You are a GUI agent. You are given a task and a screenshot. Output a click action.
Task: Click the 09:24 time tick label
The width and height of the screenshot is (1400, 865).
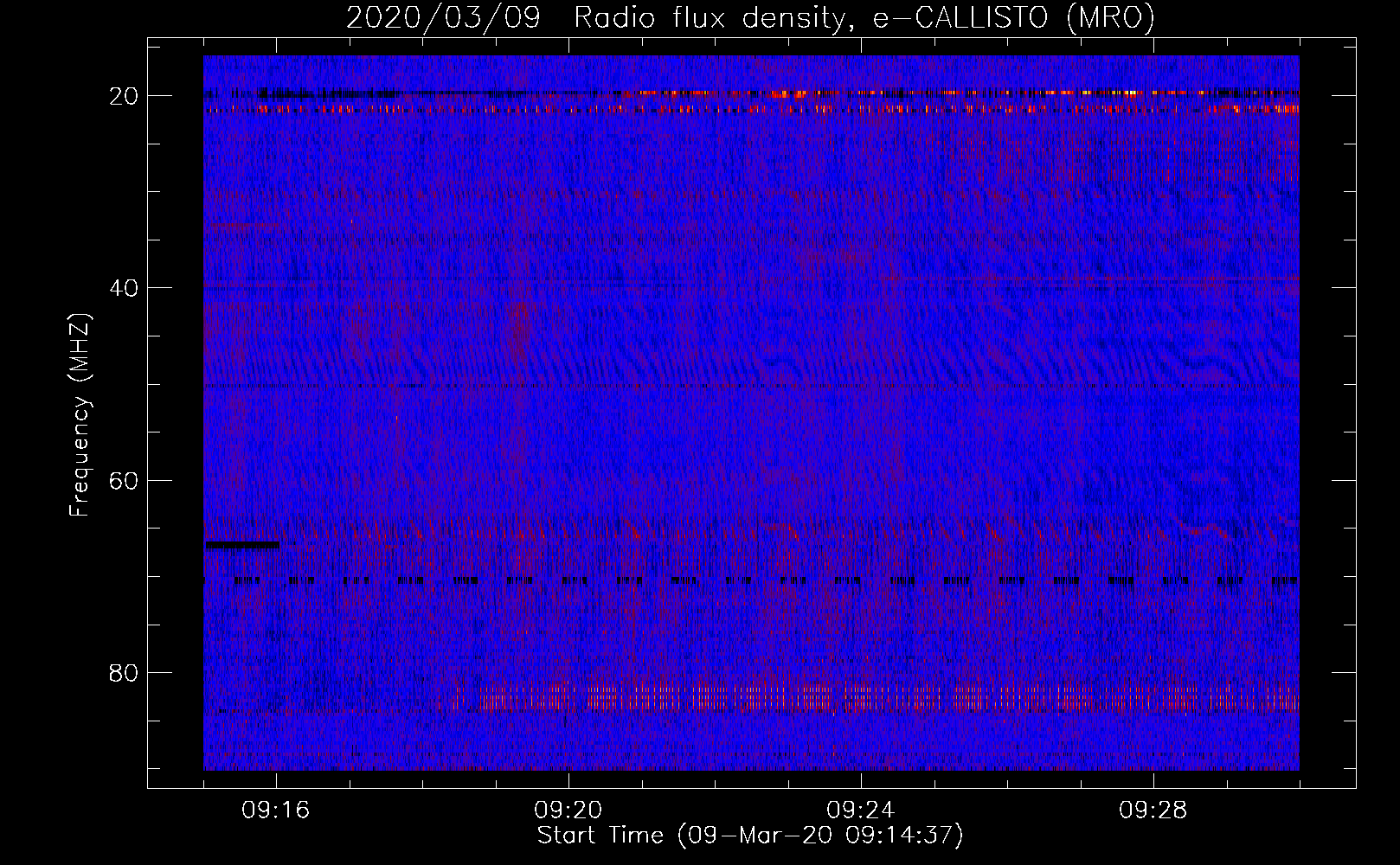pos(861,811)
